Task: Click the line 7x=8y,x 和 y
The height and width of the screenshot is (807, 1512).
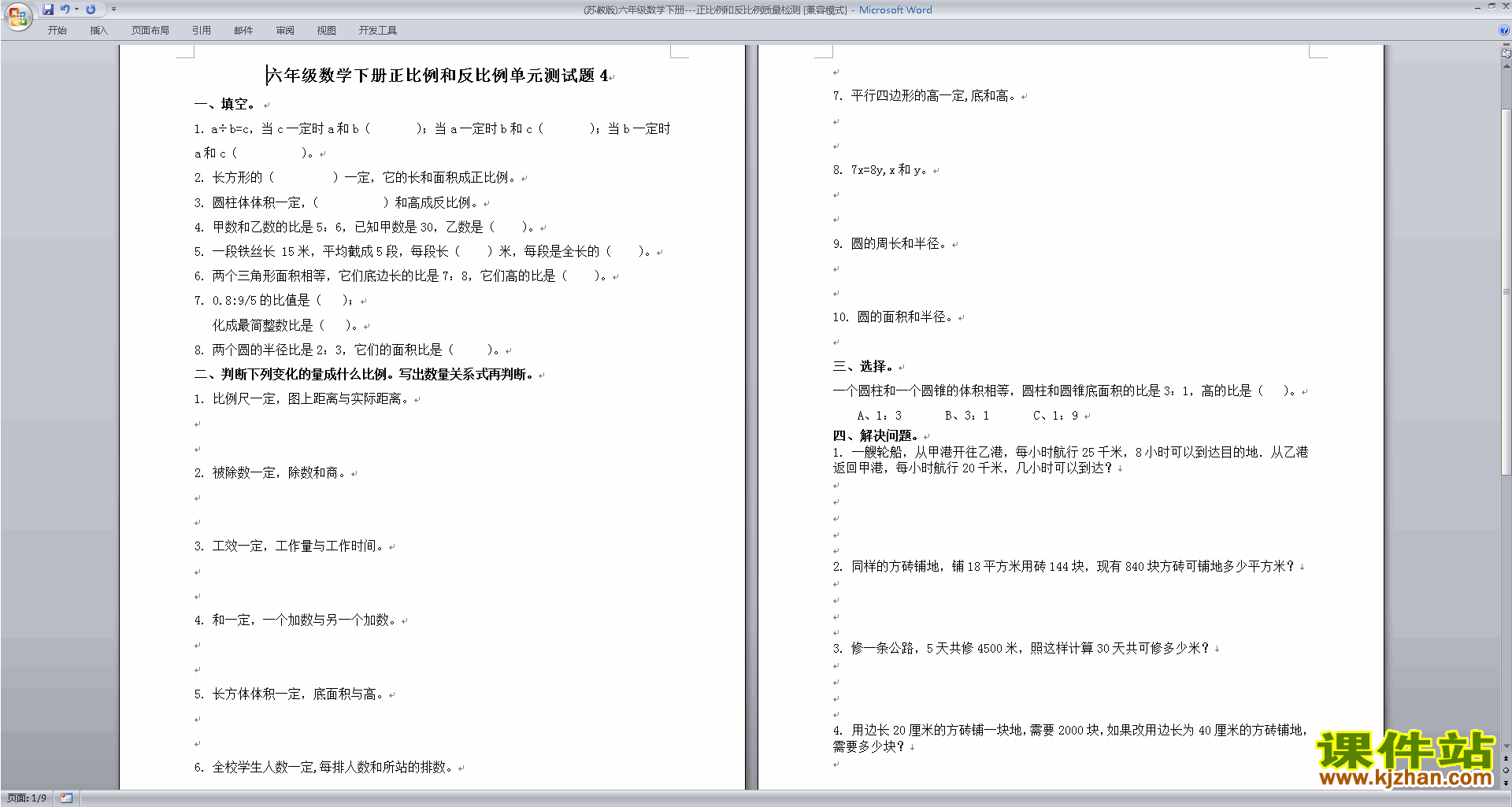Action: click(x=880, y=170)
